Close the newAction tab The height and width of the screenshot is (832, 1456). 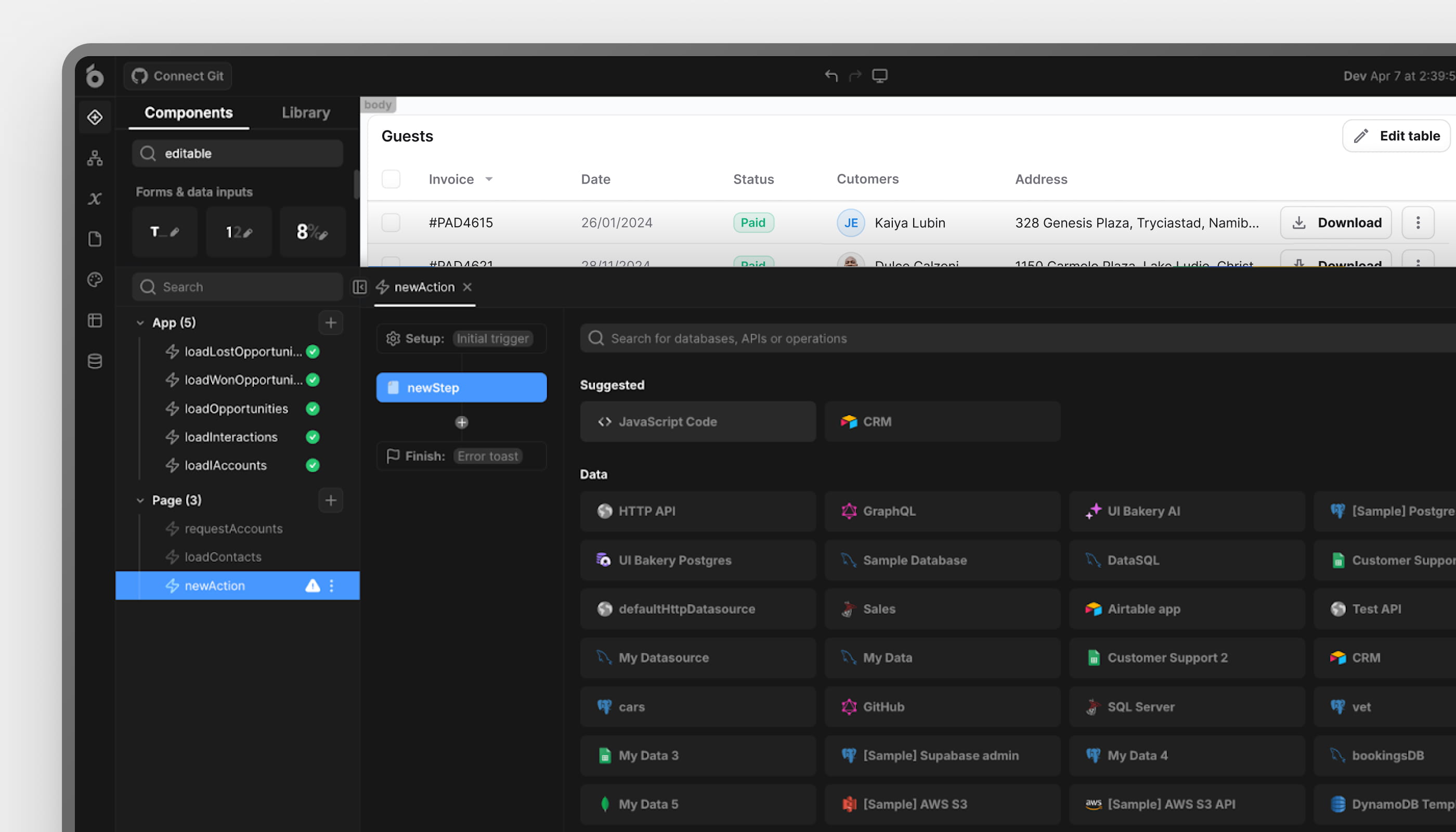467,287
